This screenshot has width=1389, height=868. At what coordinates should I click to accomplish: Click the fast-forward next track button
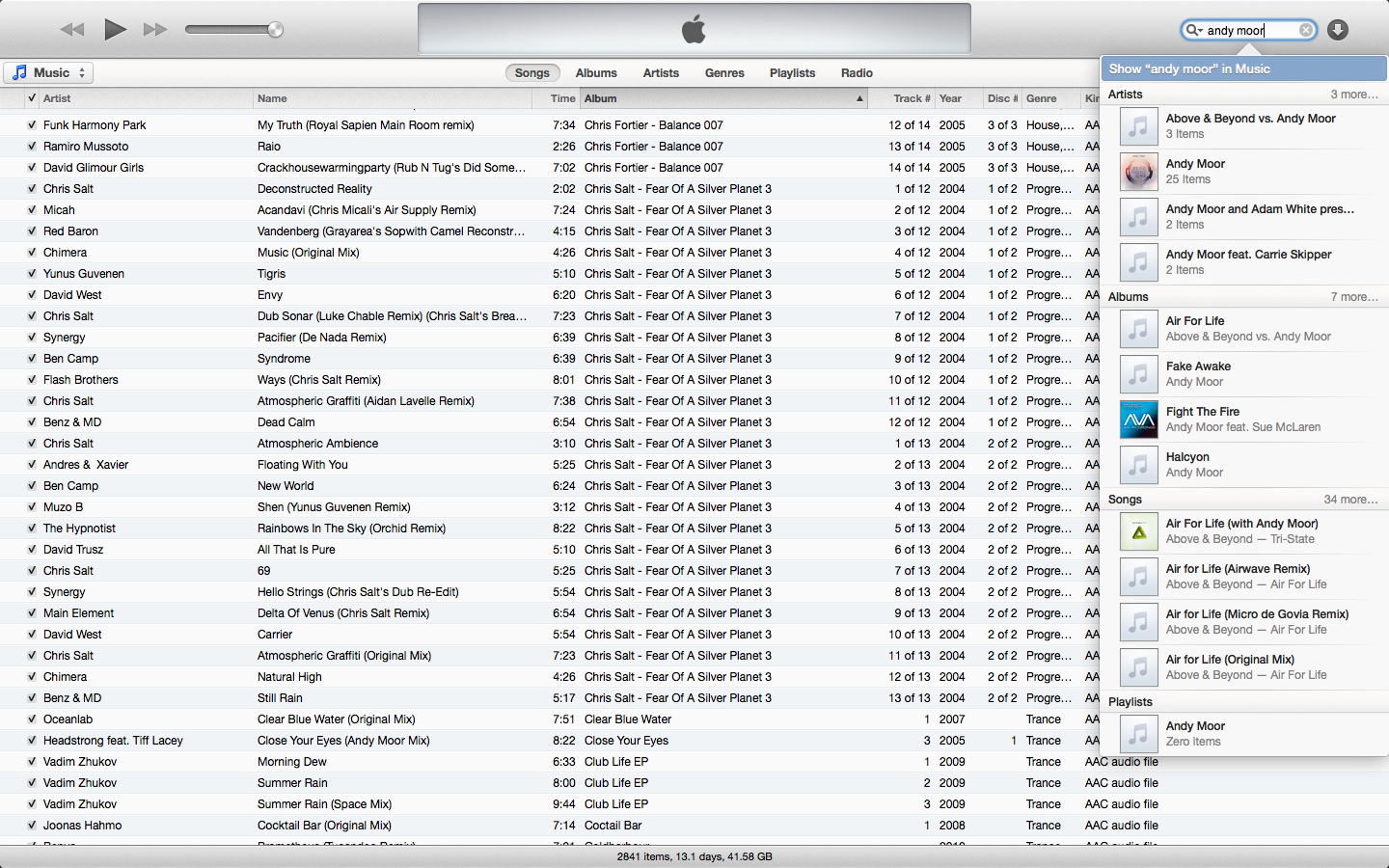155,30
